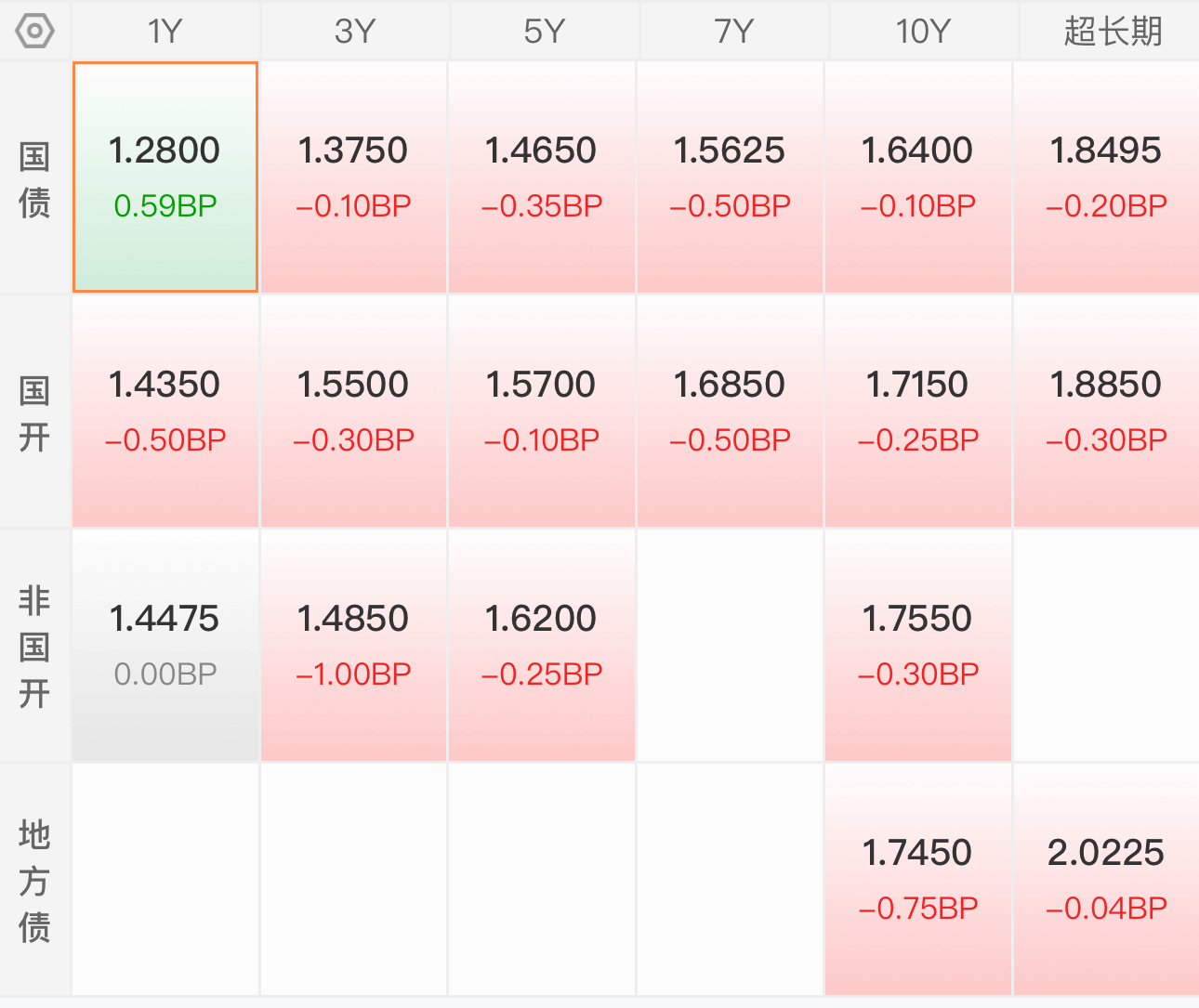Click the 国开 7Y cell 1.6850

pos(730,412)
